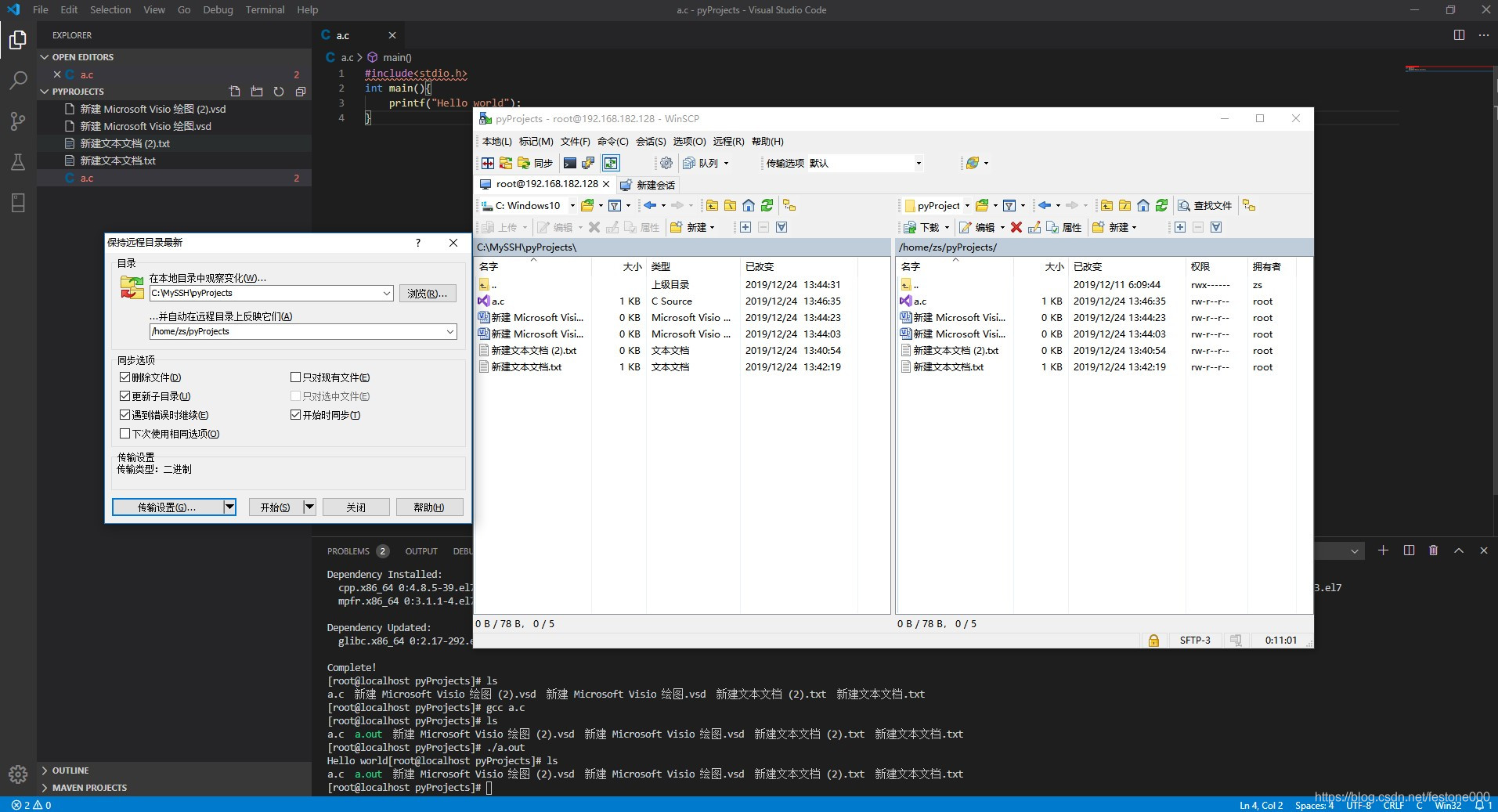Open local drive C: Windows10 dropdown

click(x=572, y=205)
